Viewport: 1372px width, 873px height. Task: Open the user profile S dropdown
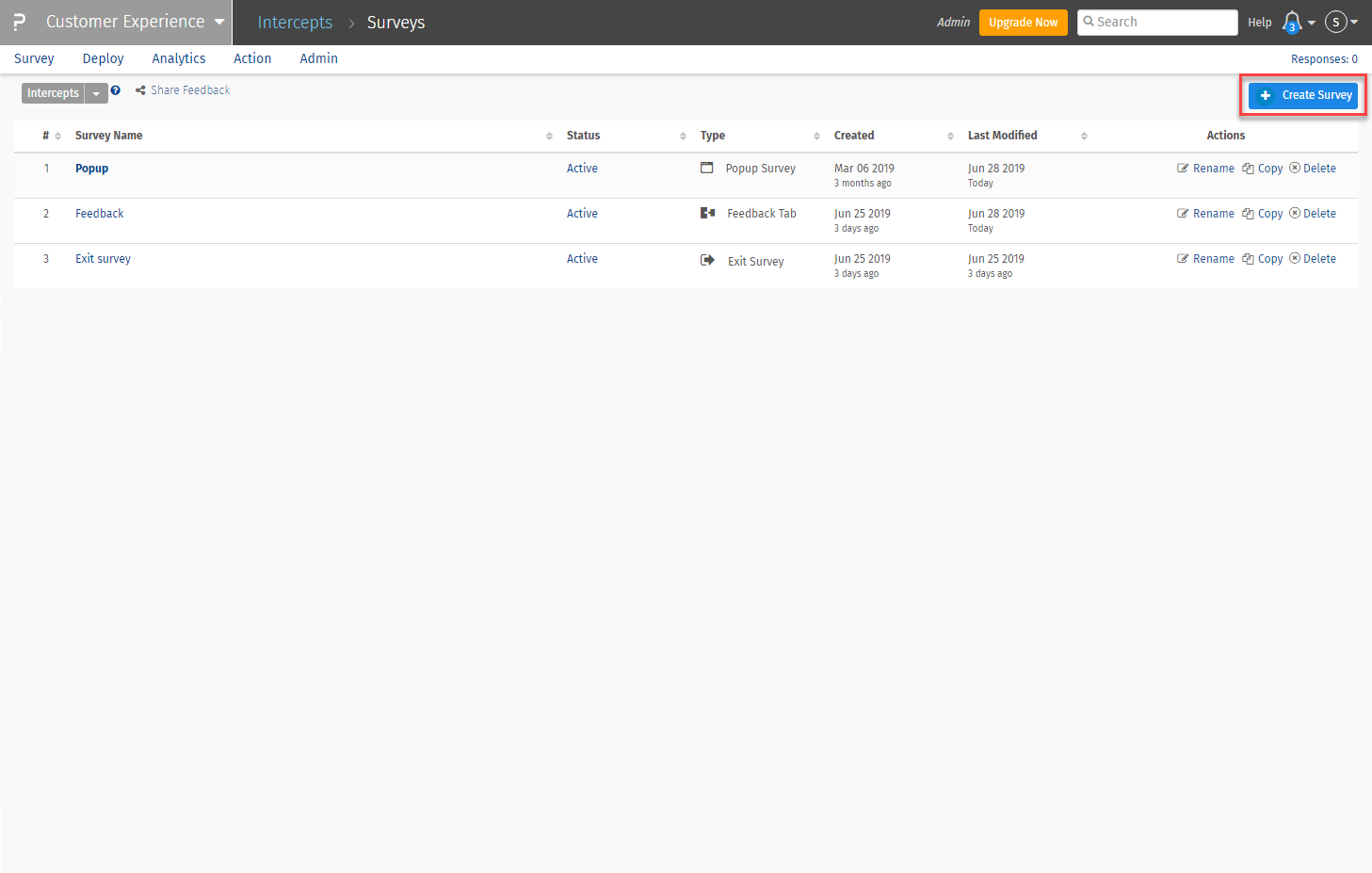[1341, 22]
